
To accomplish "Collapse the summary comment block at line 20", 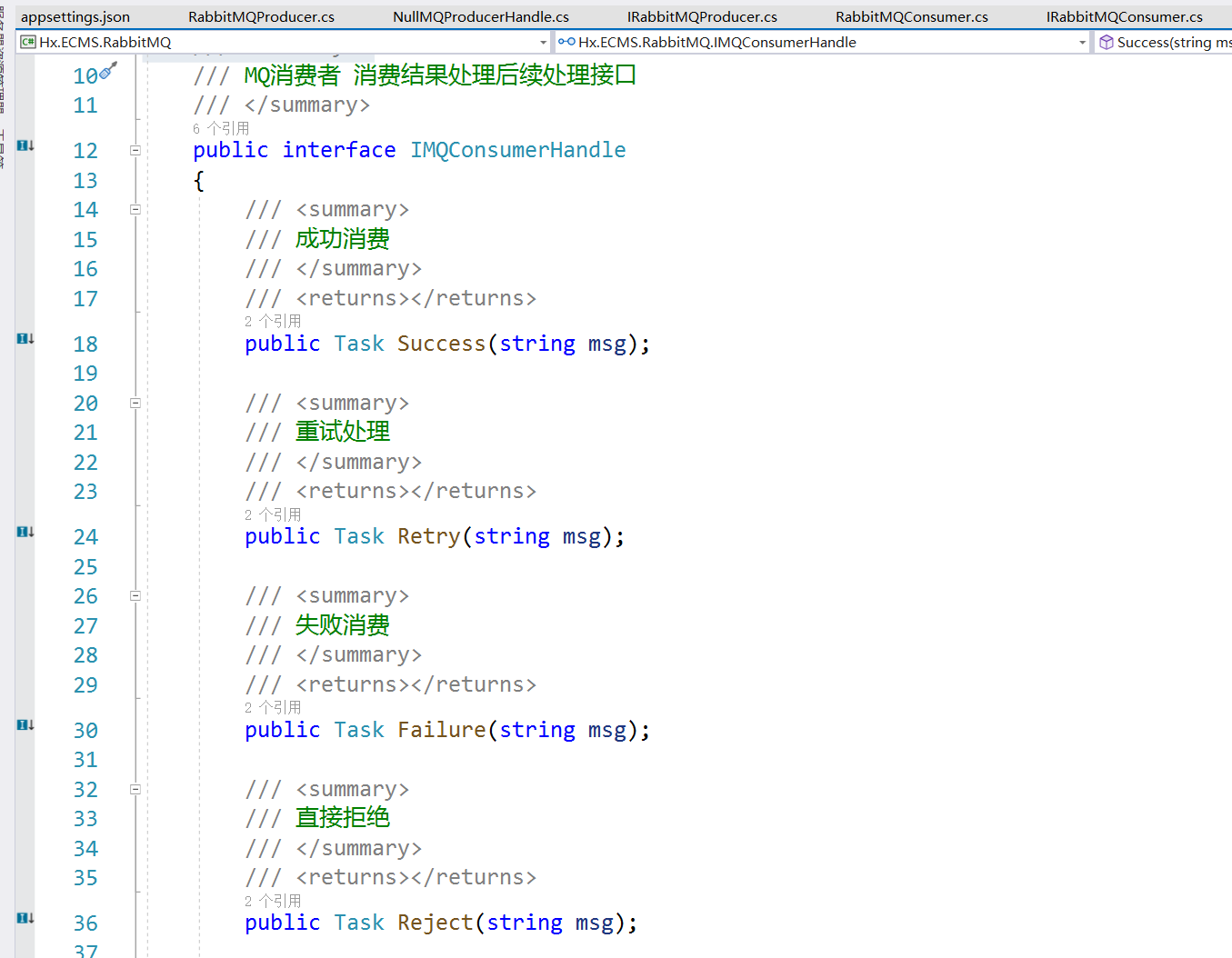I will coord(135,403).
